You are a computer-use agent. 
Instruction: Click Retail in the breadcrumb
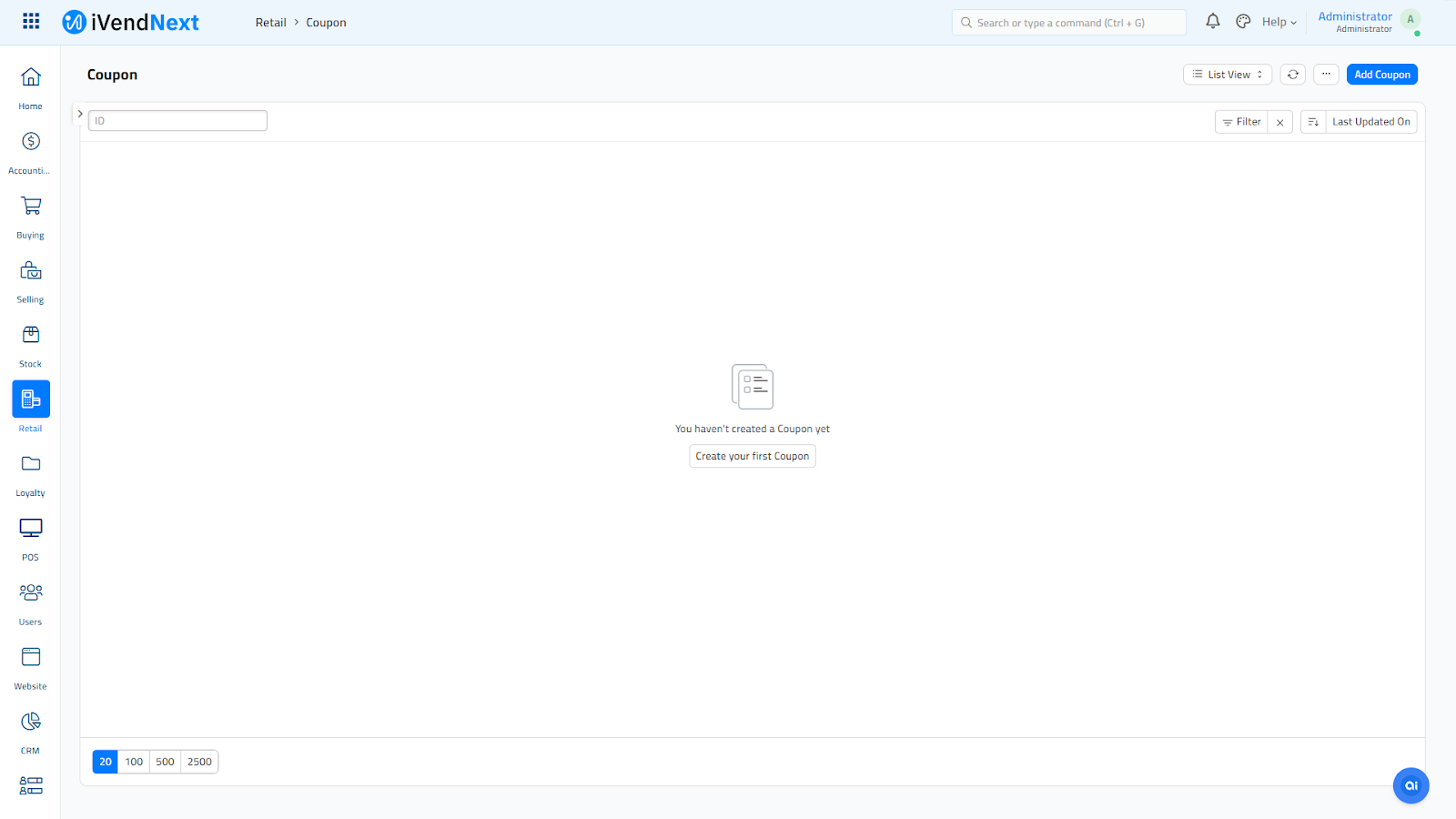[x=270, y=23]
